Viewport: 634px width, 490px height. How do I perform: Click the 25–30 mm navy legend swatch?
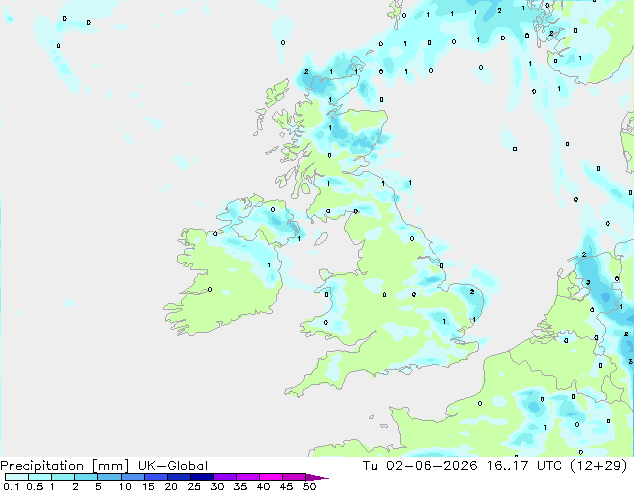point(201,477)
